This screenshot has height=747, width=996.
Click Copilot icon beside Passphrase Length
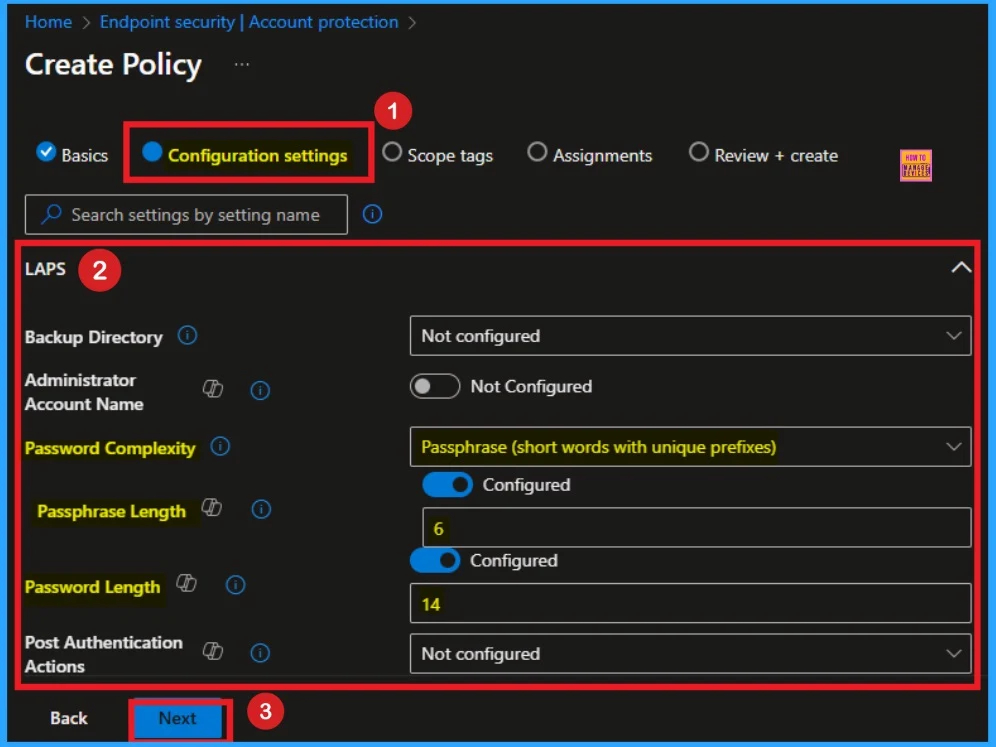[x=212, y=508]
